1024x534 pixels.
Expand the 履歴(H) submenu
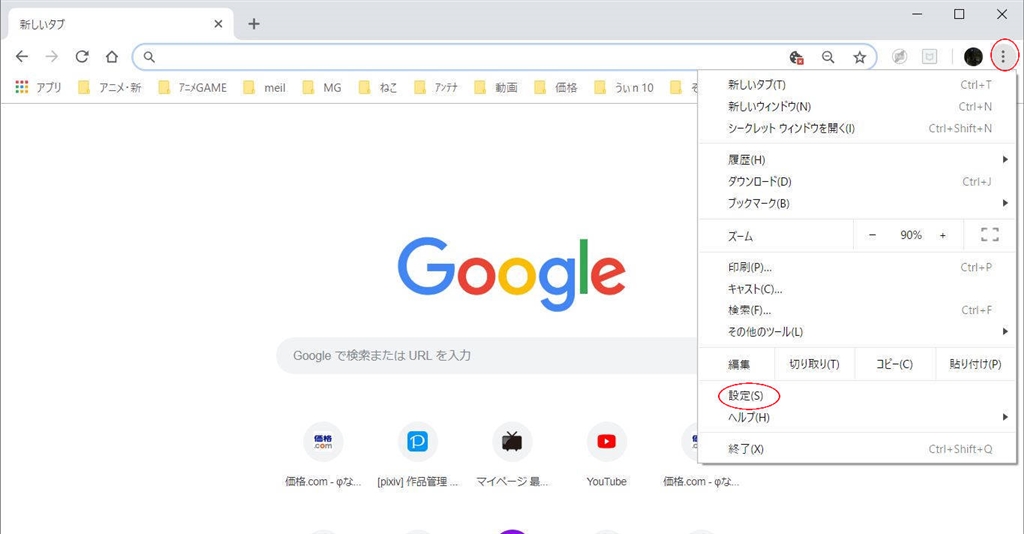click(857, 159)
